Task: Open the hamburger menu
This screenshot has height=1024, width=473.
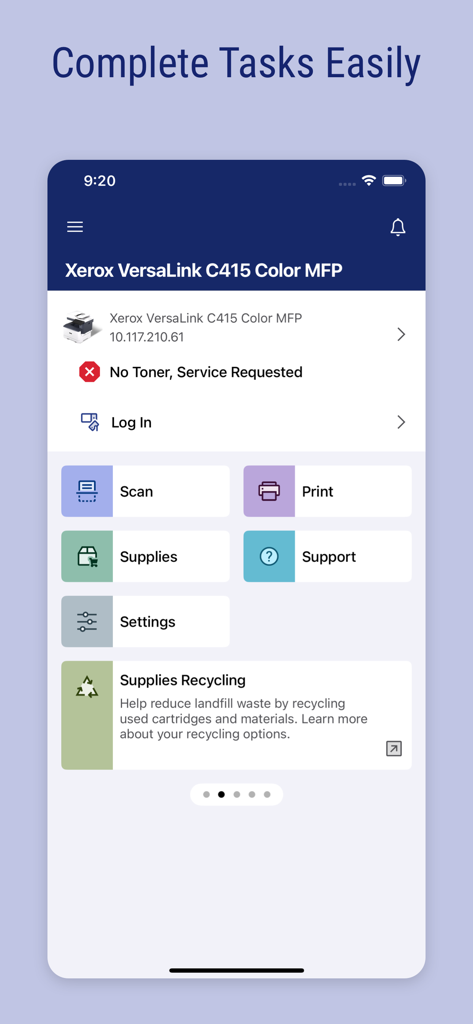Action: tap(75, 227)
